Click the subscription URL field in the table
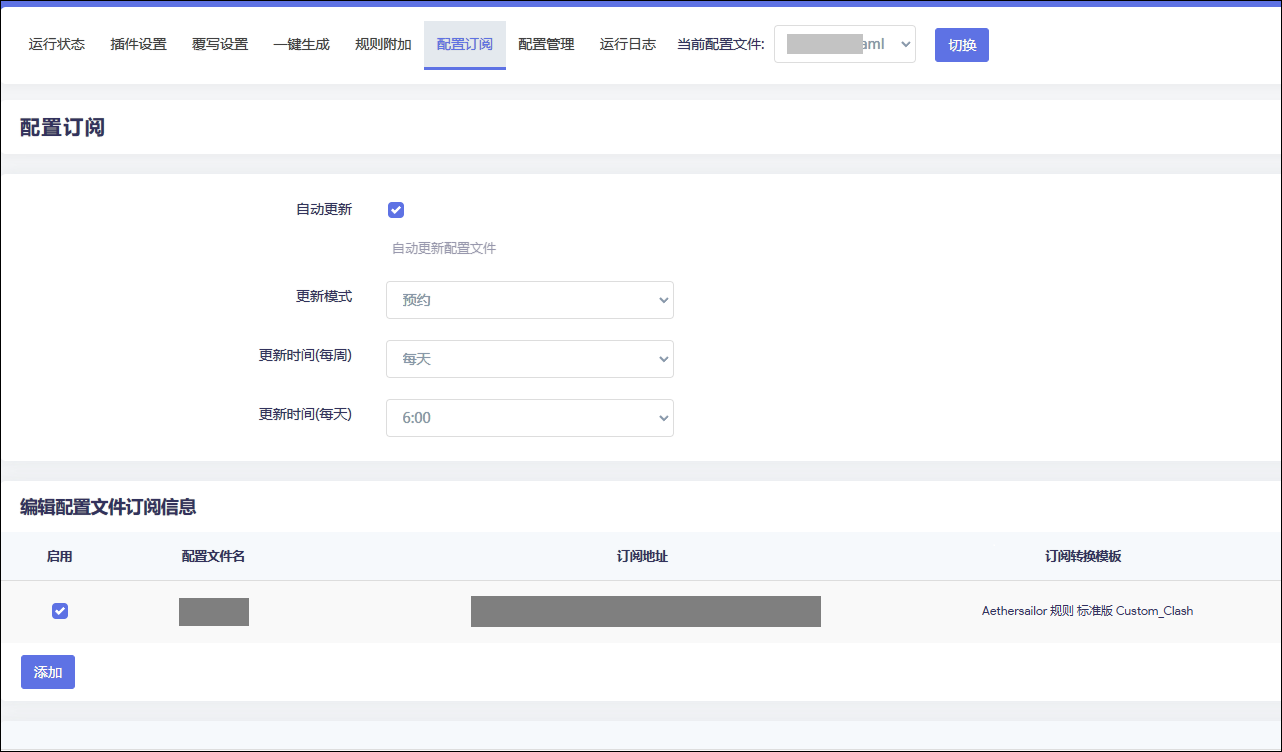The width and height of the screenshot is (1282, 752). [x=645, y=610]
